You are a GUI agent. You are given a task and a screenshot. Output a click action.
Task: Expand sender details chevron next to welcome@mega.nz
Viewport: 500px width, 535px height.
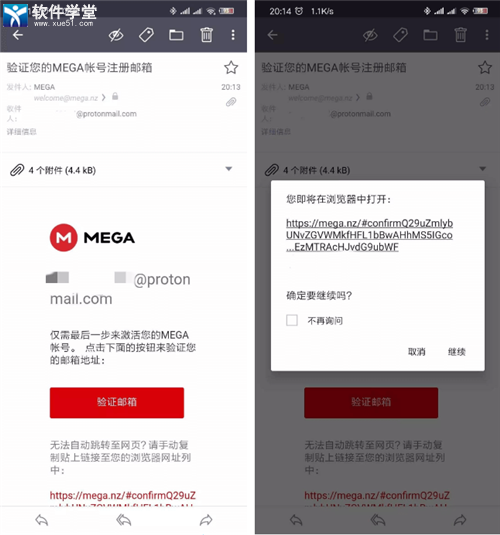tap(104, 98)
